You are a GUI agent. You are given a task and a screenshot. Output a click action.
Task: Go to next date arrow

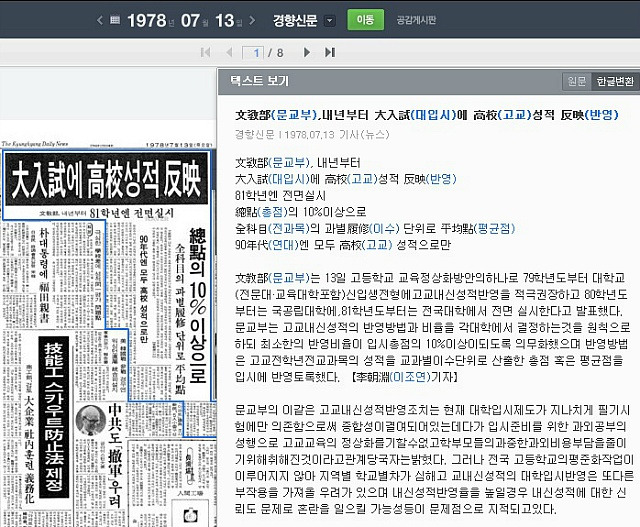click(252, 20)
